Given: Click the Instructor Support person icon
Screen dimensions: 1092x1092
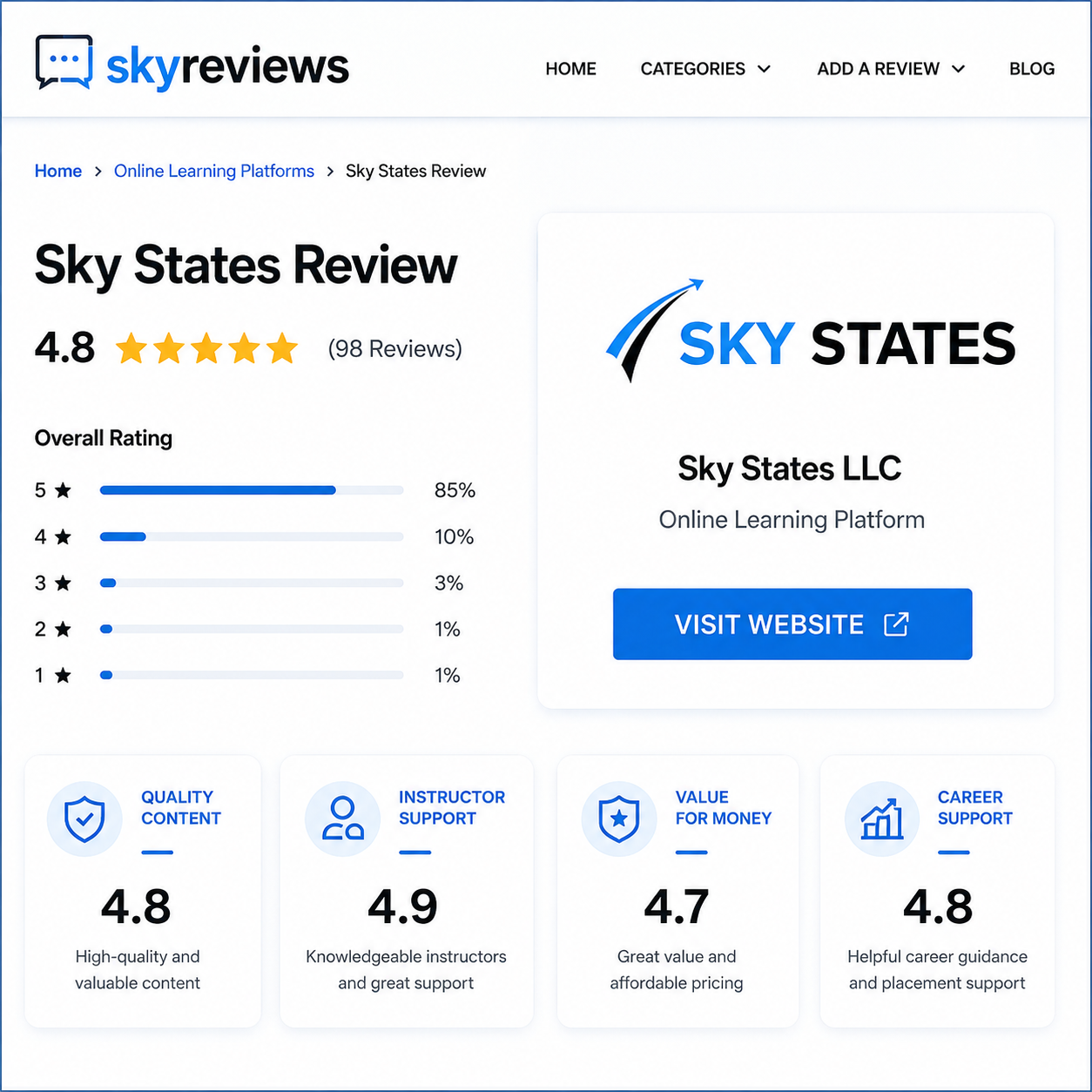Looking at the screenshot, I should click(342, 819).
